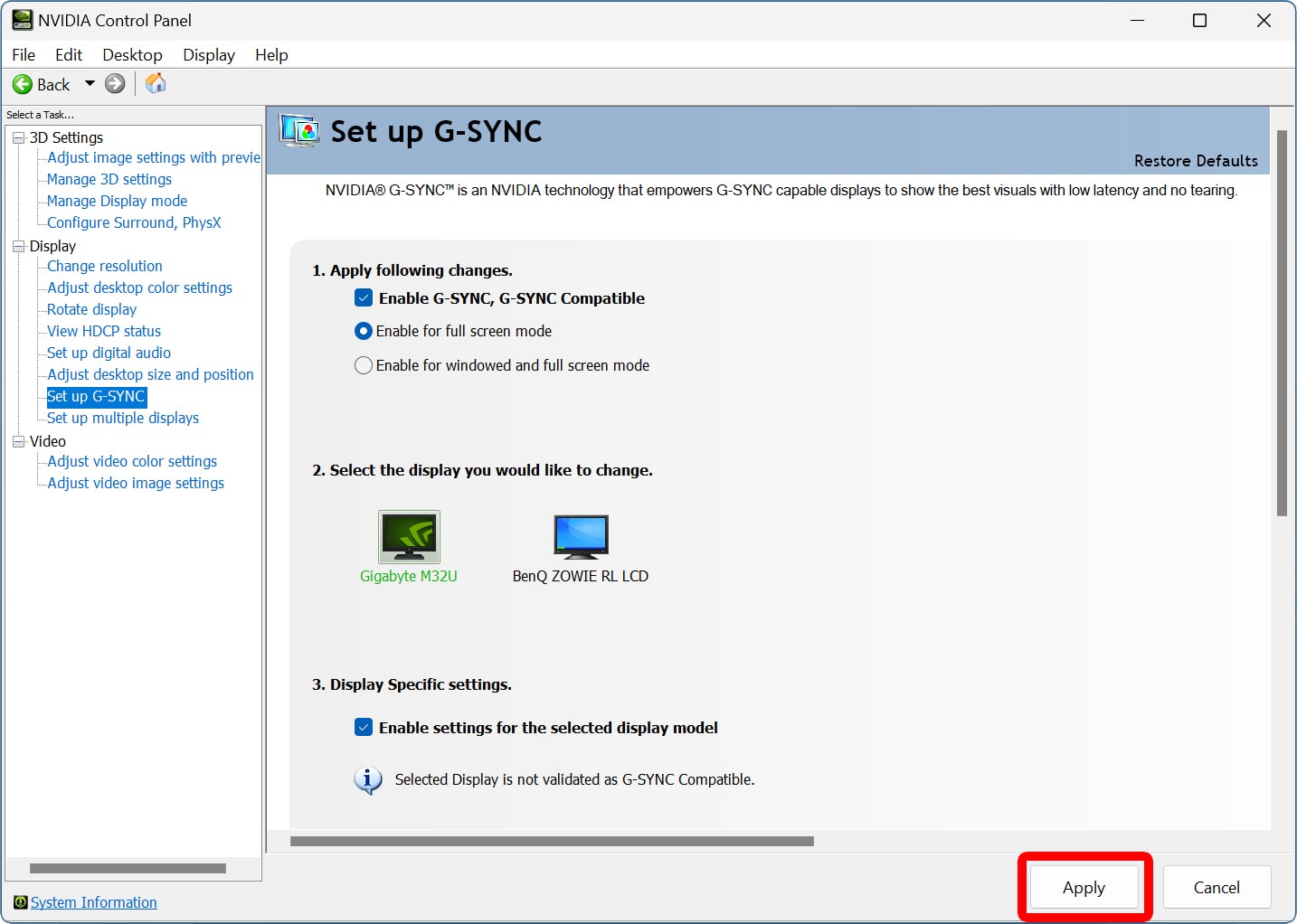This screenshot has height=924, width=1297.
Task: Click the task pane horizontal scrollbar
Action: (128, 869)
